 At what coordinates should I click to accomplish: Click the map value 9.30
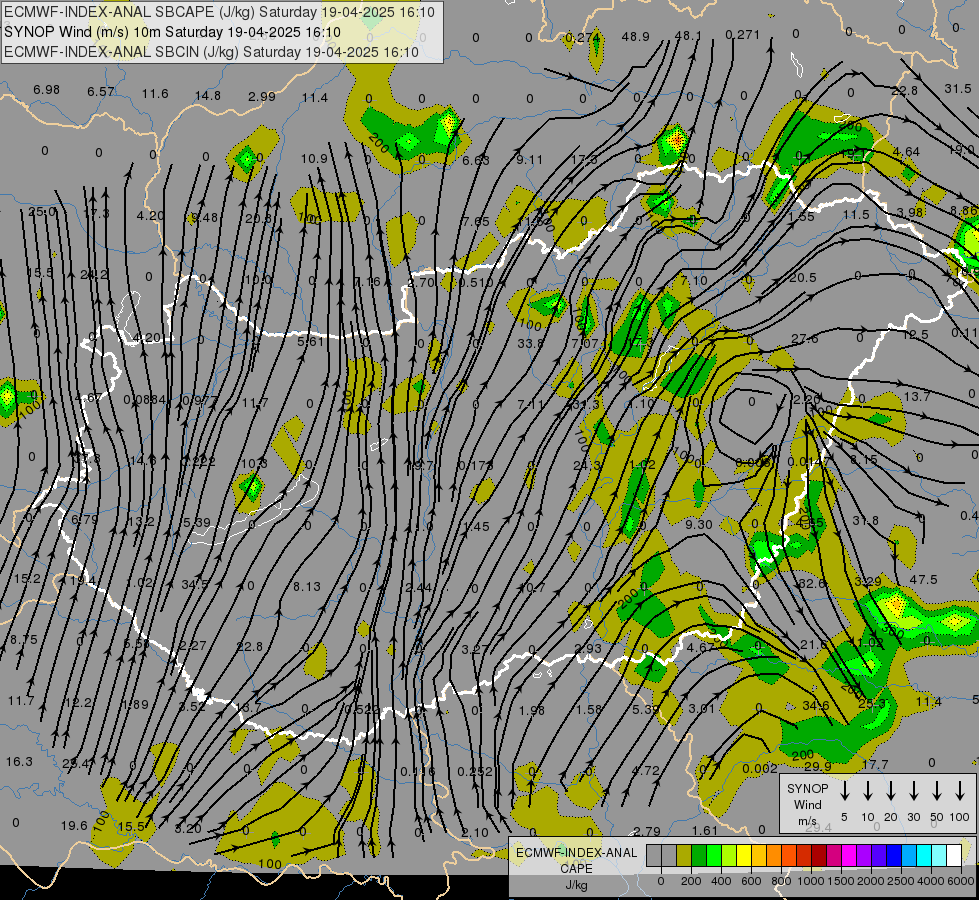point(699,525)
